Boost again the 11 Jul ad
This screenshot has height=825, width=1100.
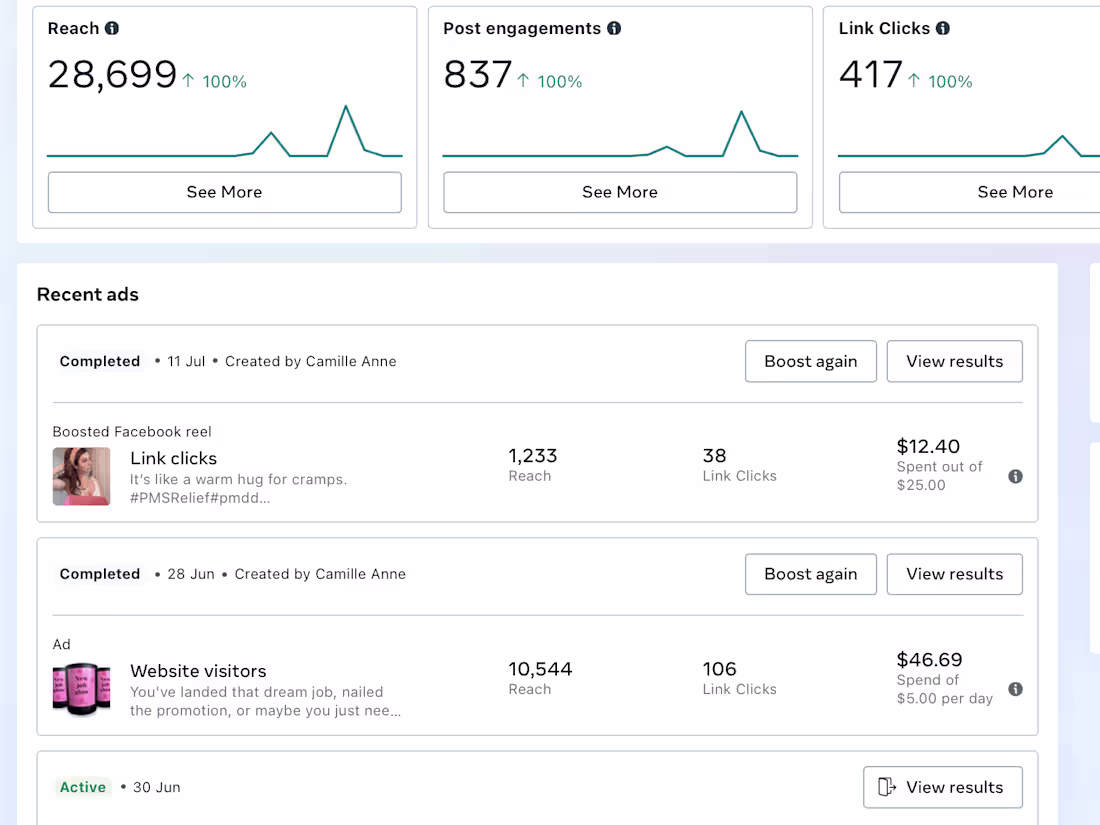click(810, 361)
